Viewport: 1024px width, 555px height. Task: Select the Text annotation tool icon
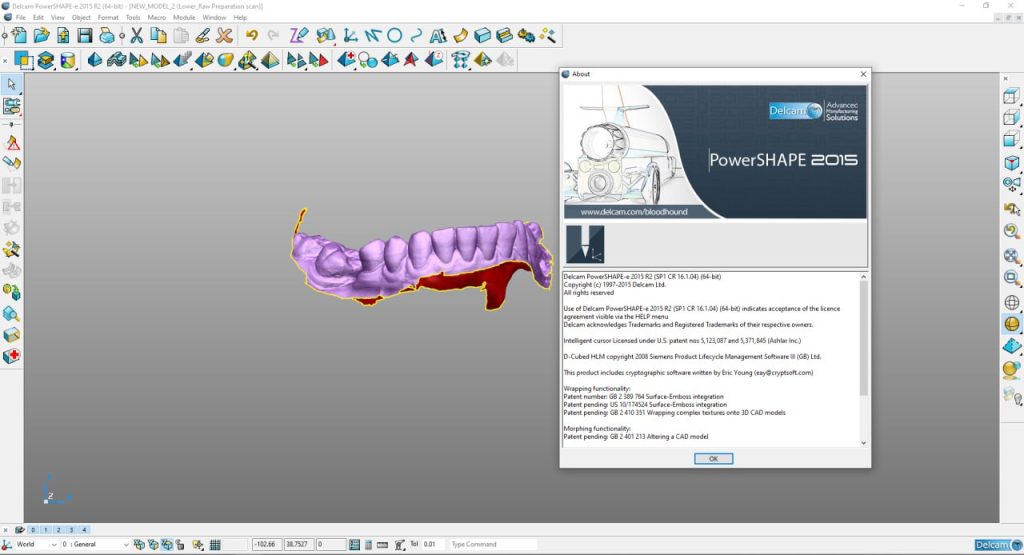[x=437, y=36]
